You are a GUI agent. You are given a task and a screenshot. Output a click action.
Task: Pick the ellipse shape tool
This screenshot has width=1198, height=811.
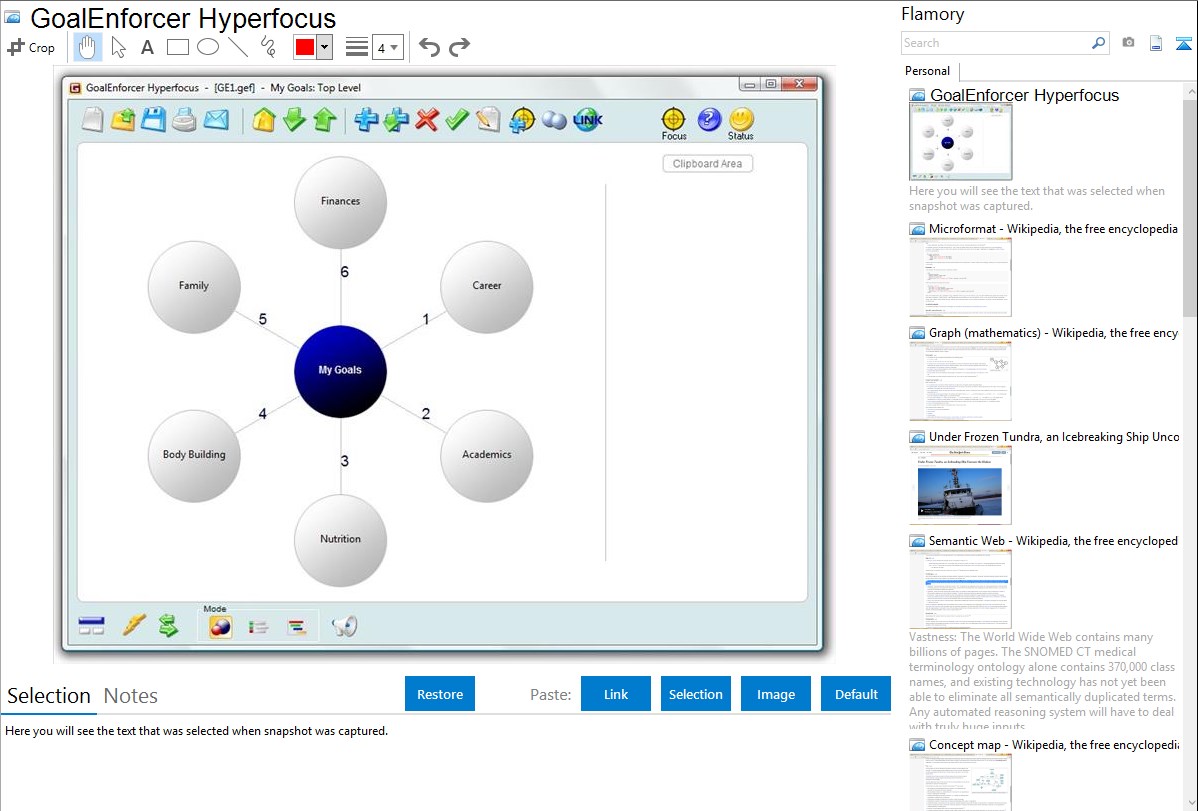pos(207,47)
